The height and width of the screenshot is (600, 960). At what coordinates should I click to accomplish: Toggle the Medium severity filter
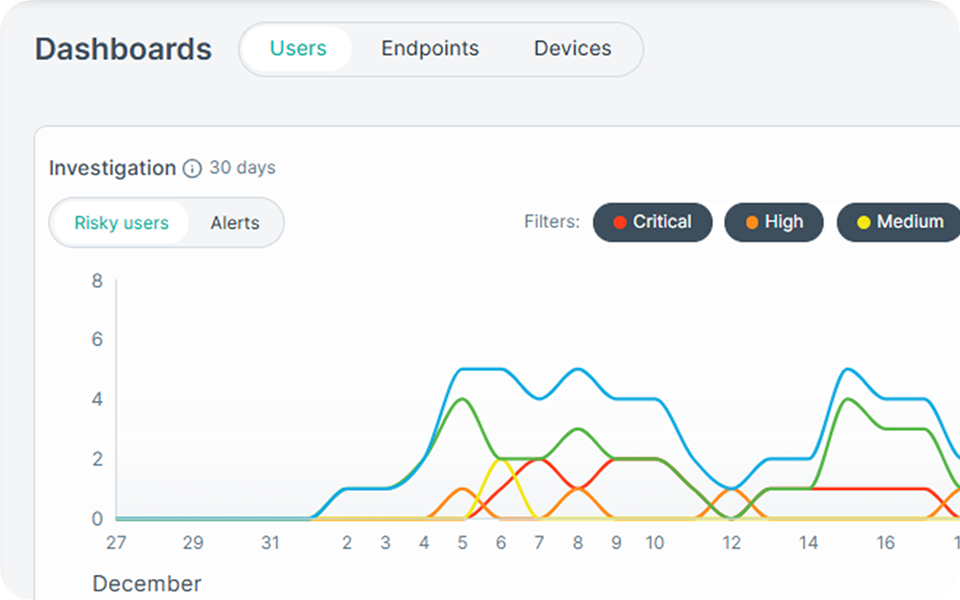[899, 222]
